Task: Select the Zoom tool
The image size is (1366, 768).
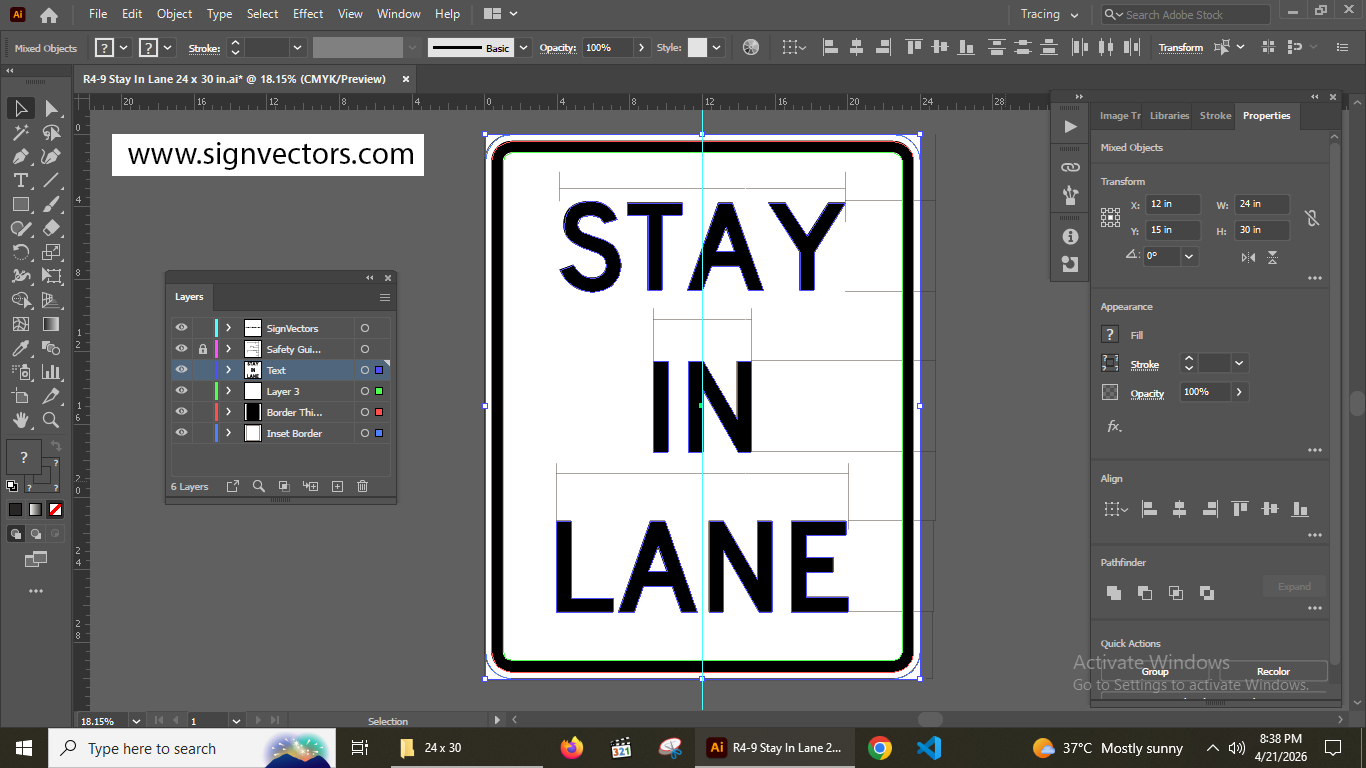Action: [x=51, y=420]
